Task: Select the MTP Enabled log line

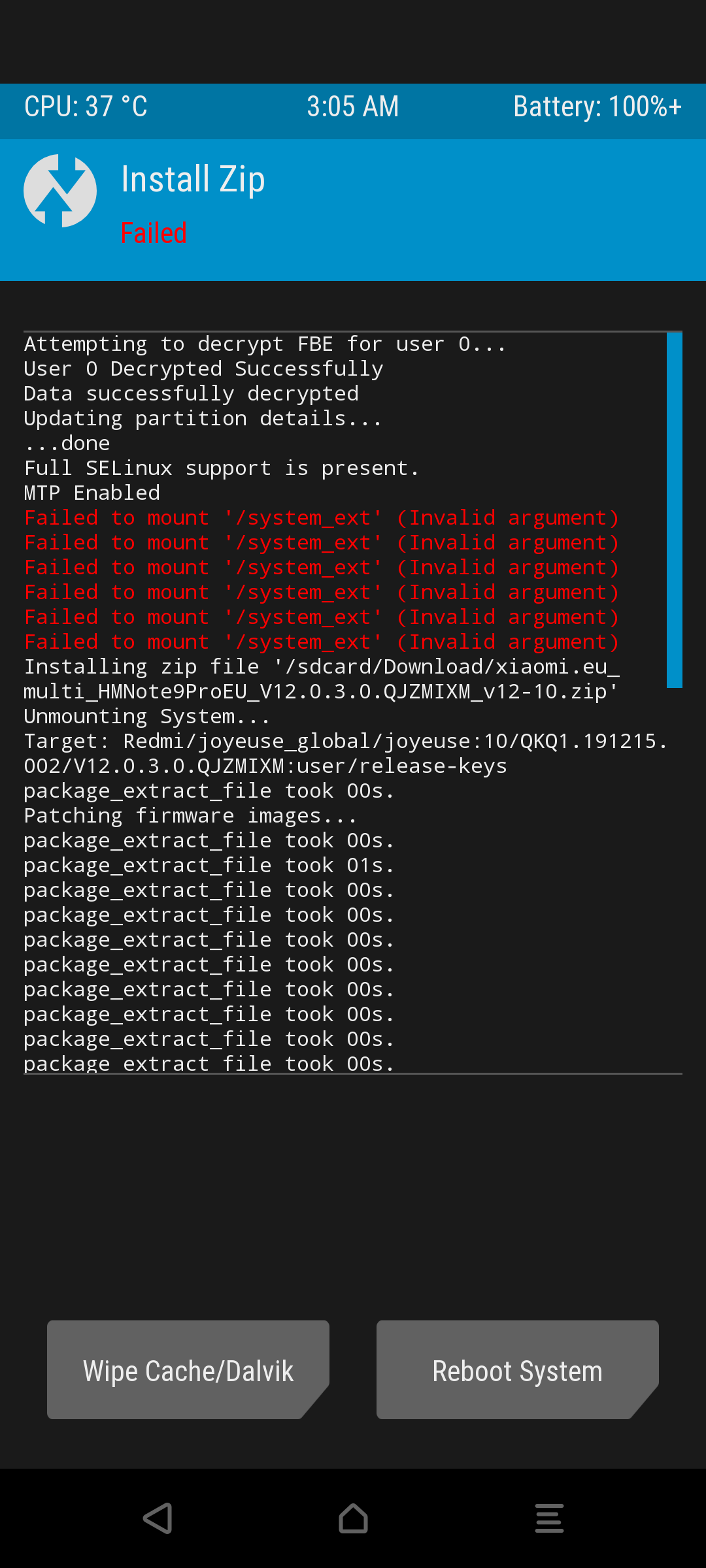Action: 92,493
